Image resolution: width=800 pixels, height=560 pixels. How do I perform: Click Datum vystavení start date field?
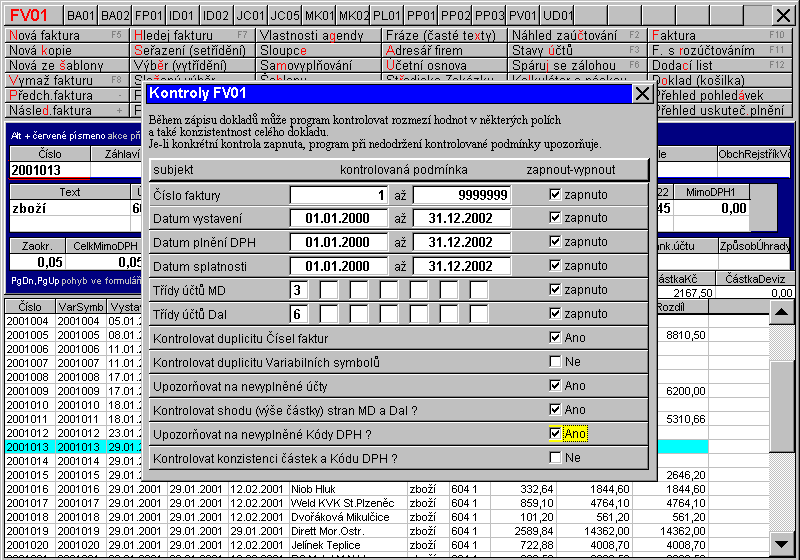[339, 218]
